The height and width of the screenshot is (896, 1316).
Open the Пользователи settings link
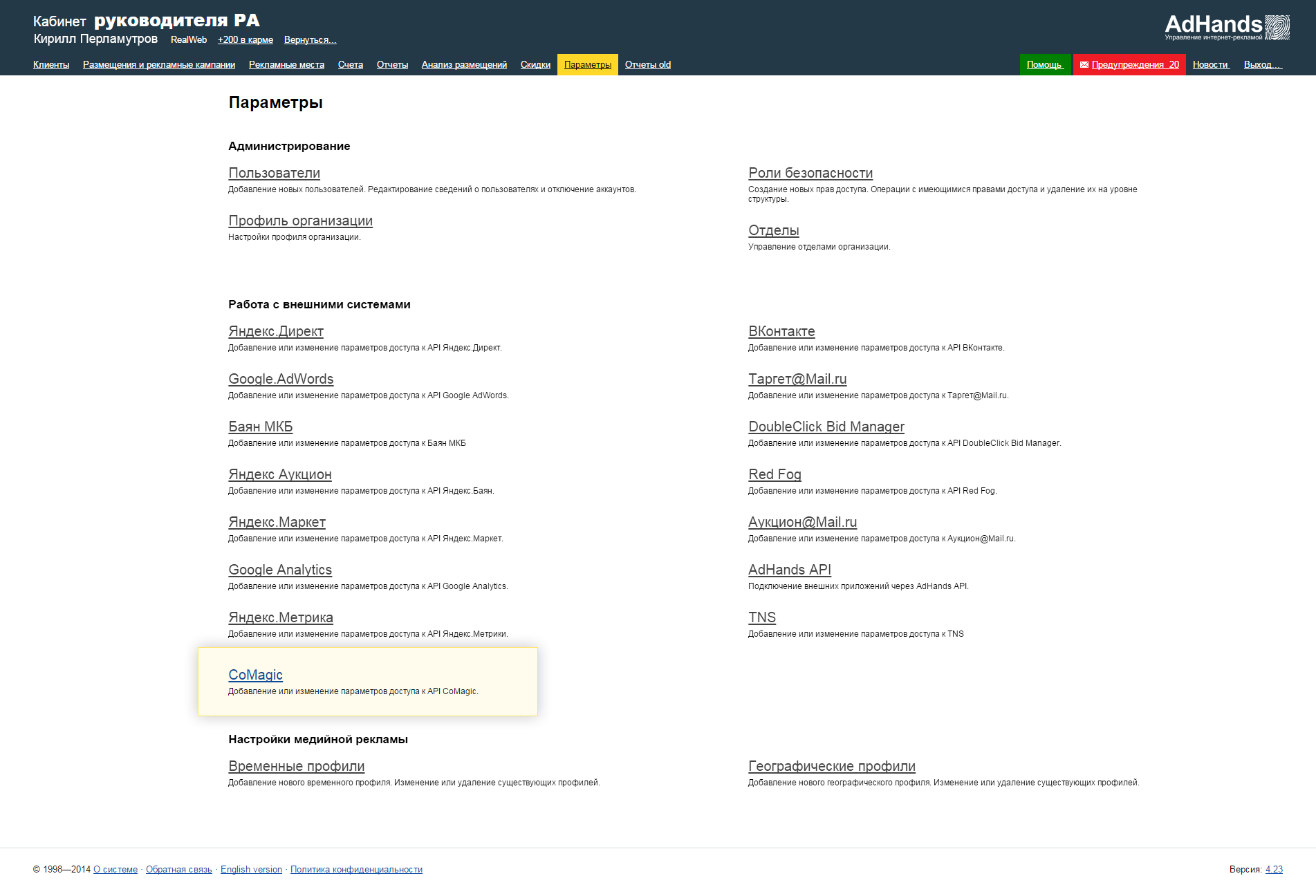point(275,173)
